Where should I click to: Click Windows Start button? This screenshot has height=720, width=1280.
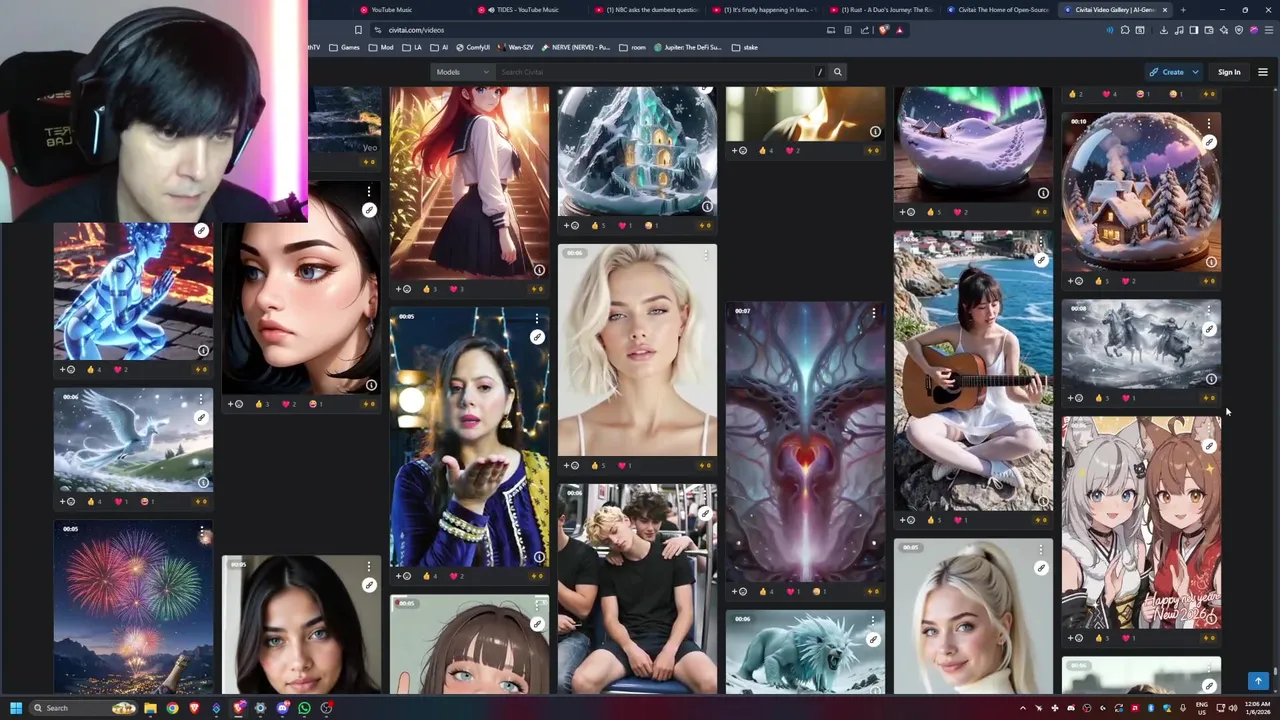15,708
